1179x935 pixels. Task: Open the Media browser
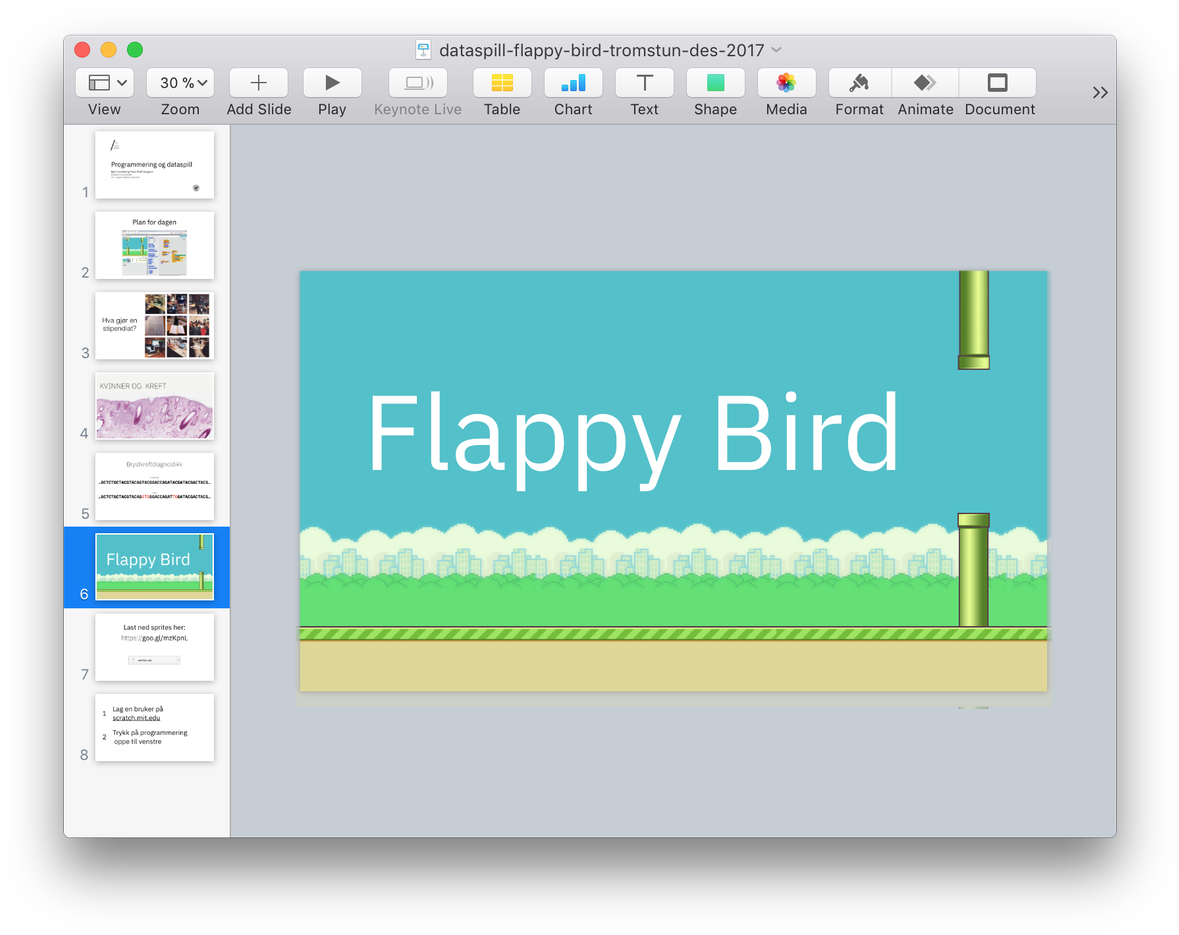pyautogui.click(x=787, y=83)
